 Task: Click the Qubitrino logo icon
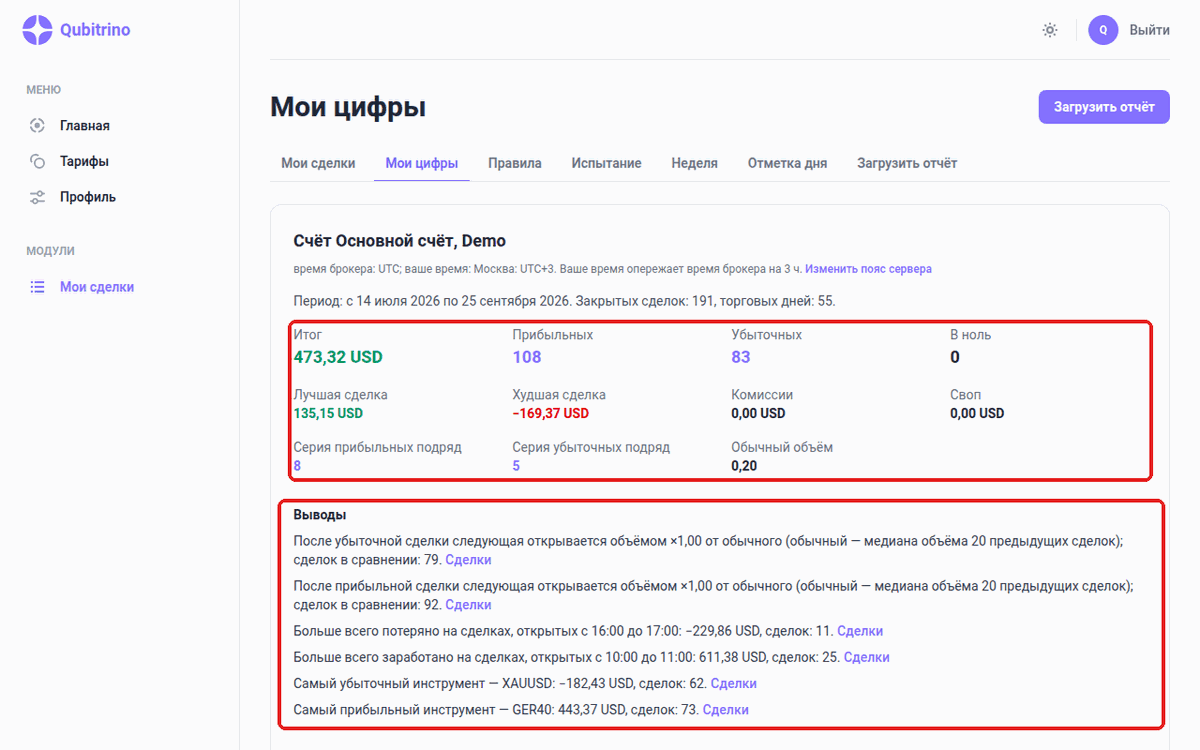point(37,30)
